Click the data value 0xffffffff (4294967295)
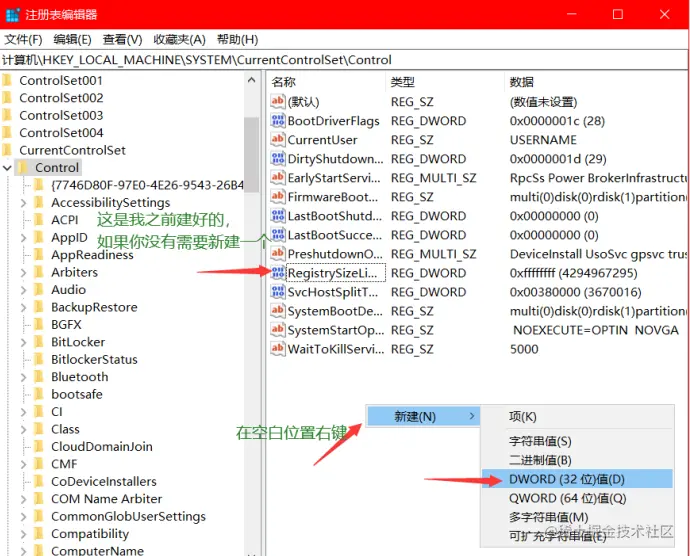690x556 pixels. click(573, 273)
